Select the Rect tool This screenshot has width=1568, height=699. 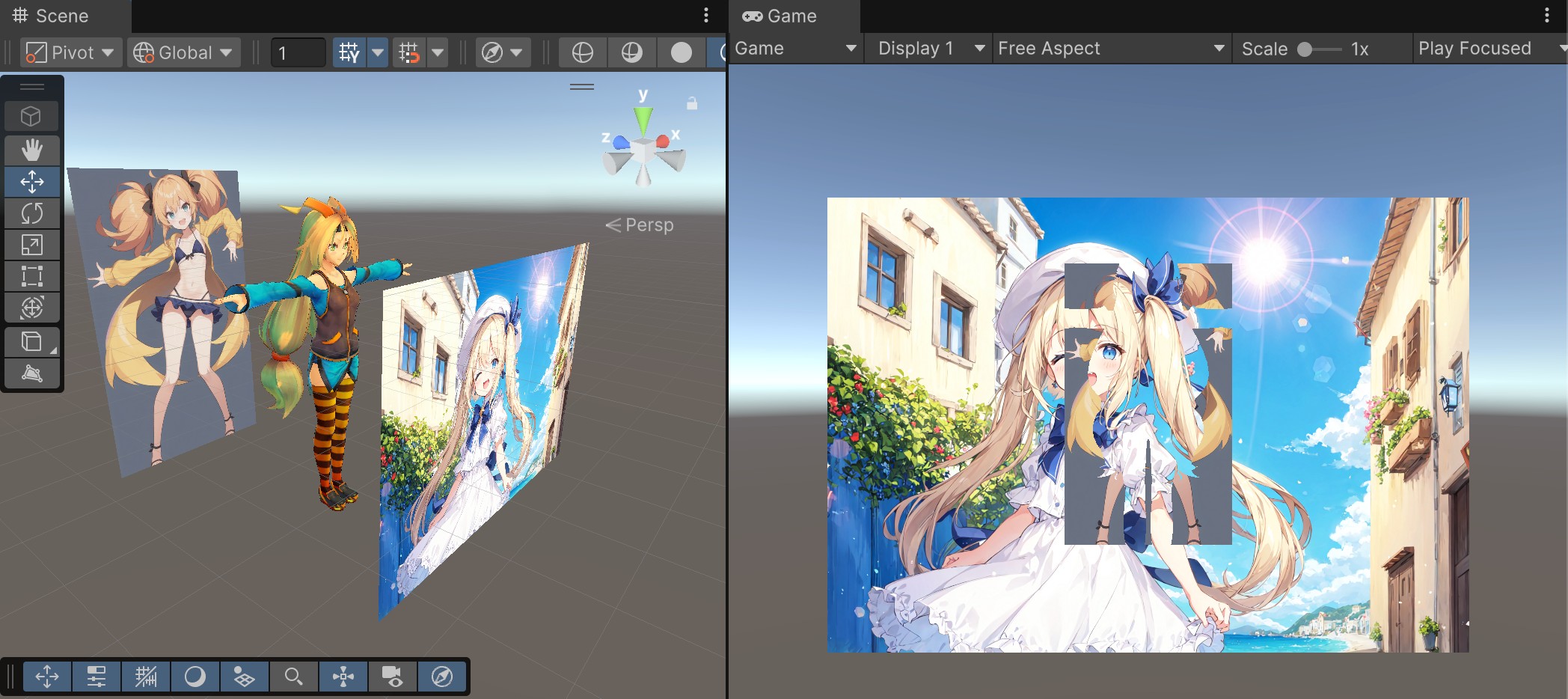pos(32,275)
